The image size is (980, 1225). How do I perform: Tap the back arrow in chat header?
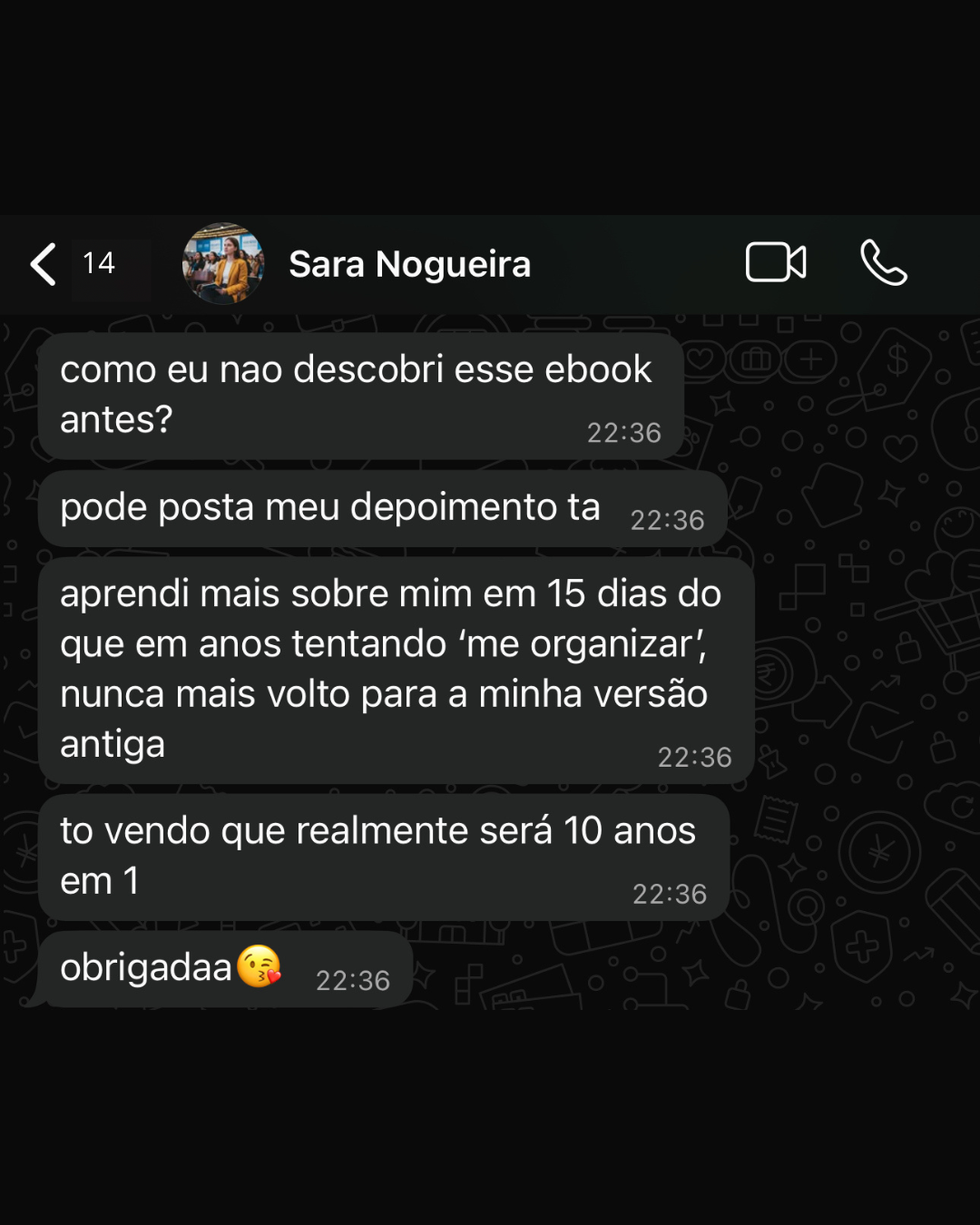pyautogui.click(x=44, y=264)
